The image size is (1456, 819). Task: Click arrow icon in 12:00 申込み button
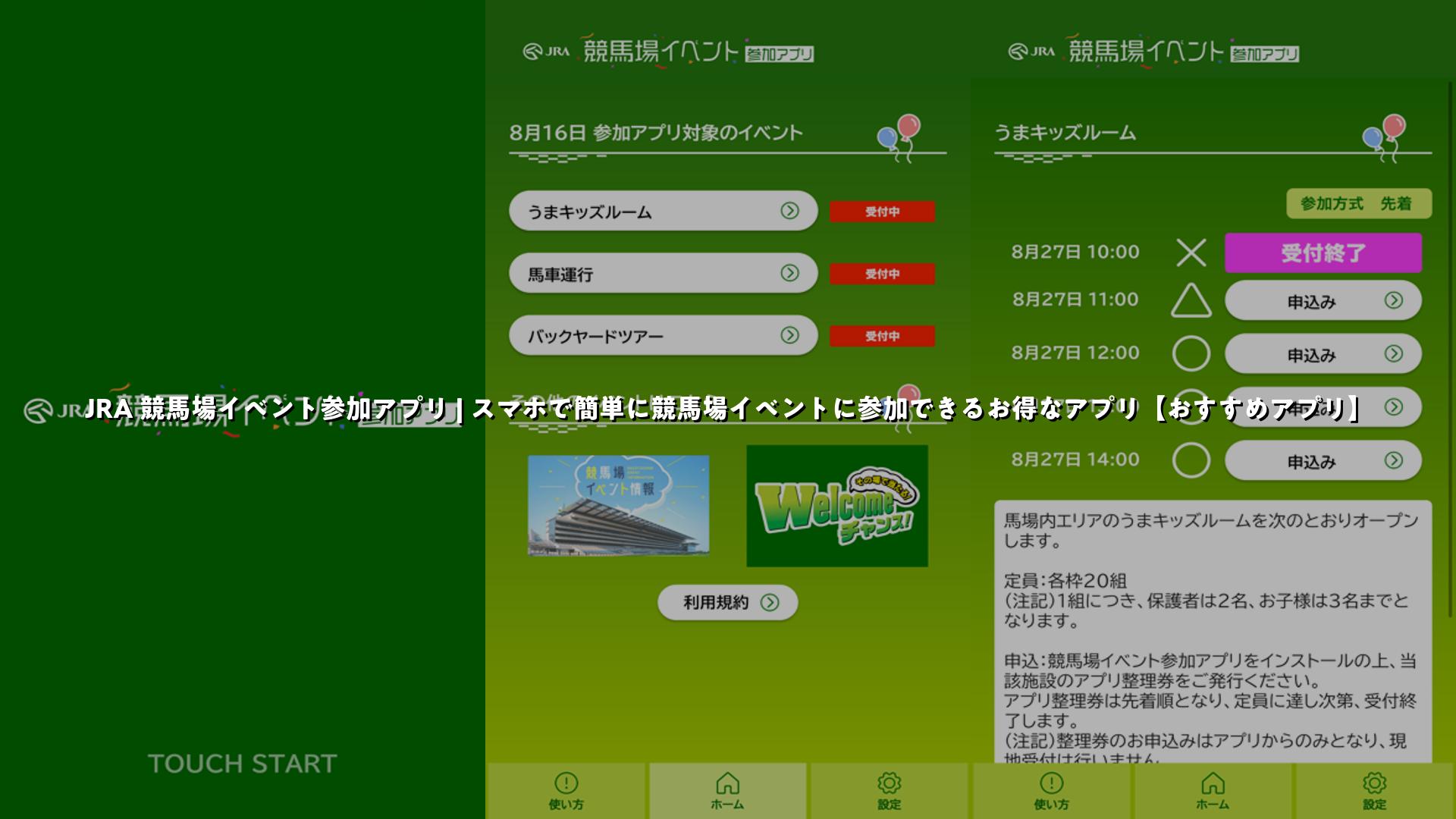coord(1394,353)
